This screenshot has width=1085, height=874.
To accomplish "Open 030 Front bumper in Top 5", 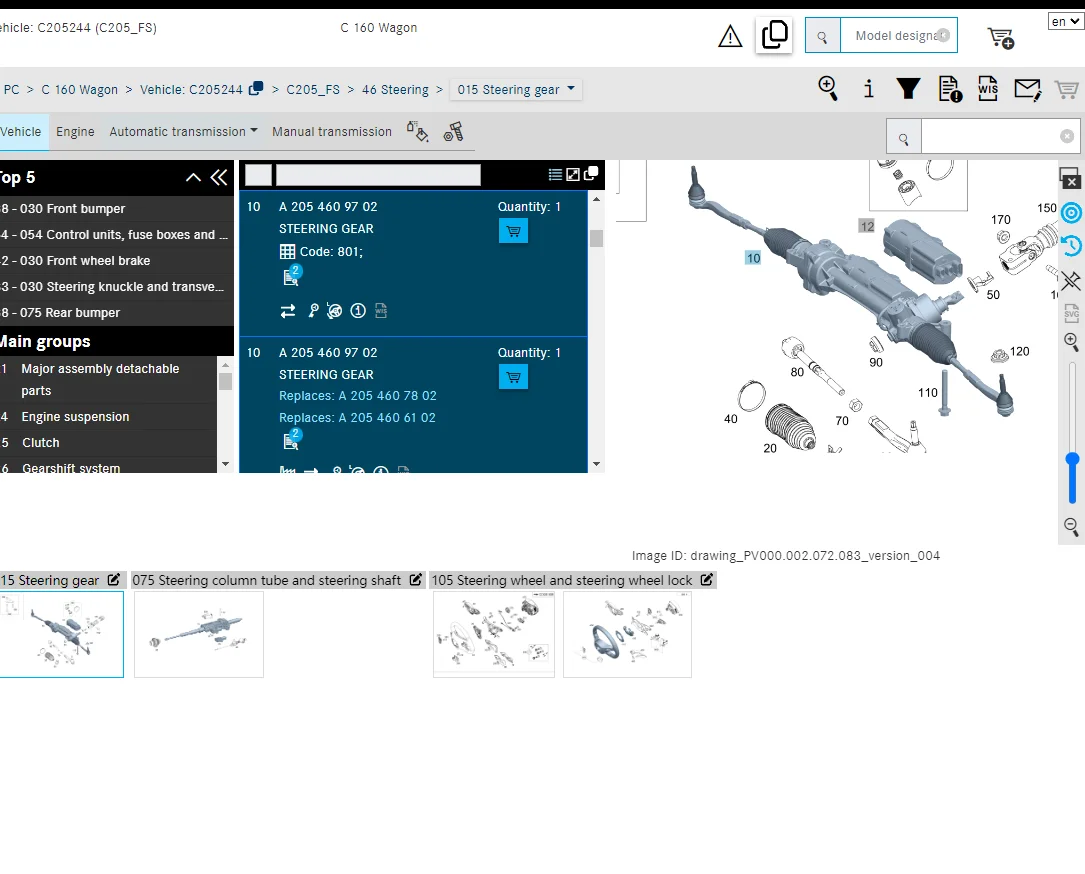I will click(116, 209).
